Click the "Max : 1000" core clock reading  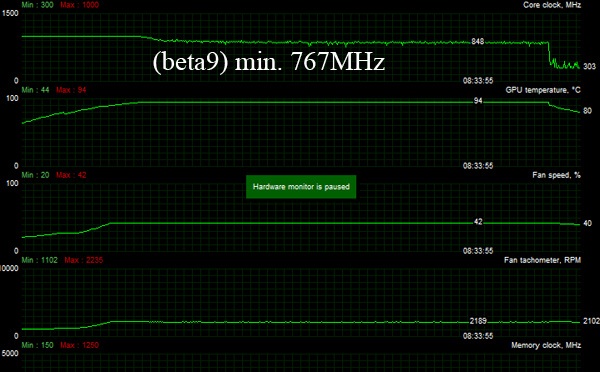(x=80, y=5)
